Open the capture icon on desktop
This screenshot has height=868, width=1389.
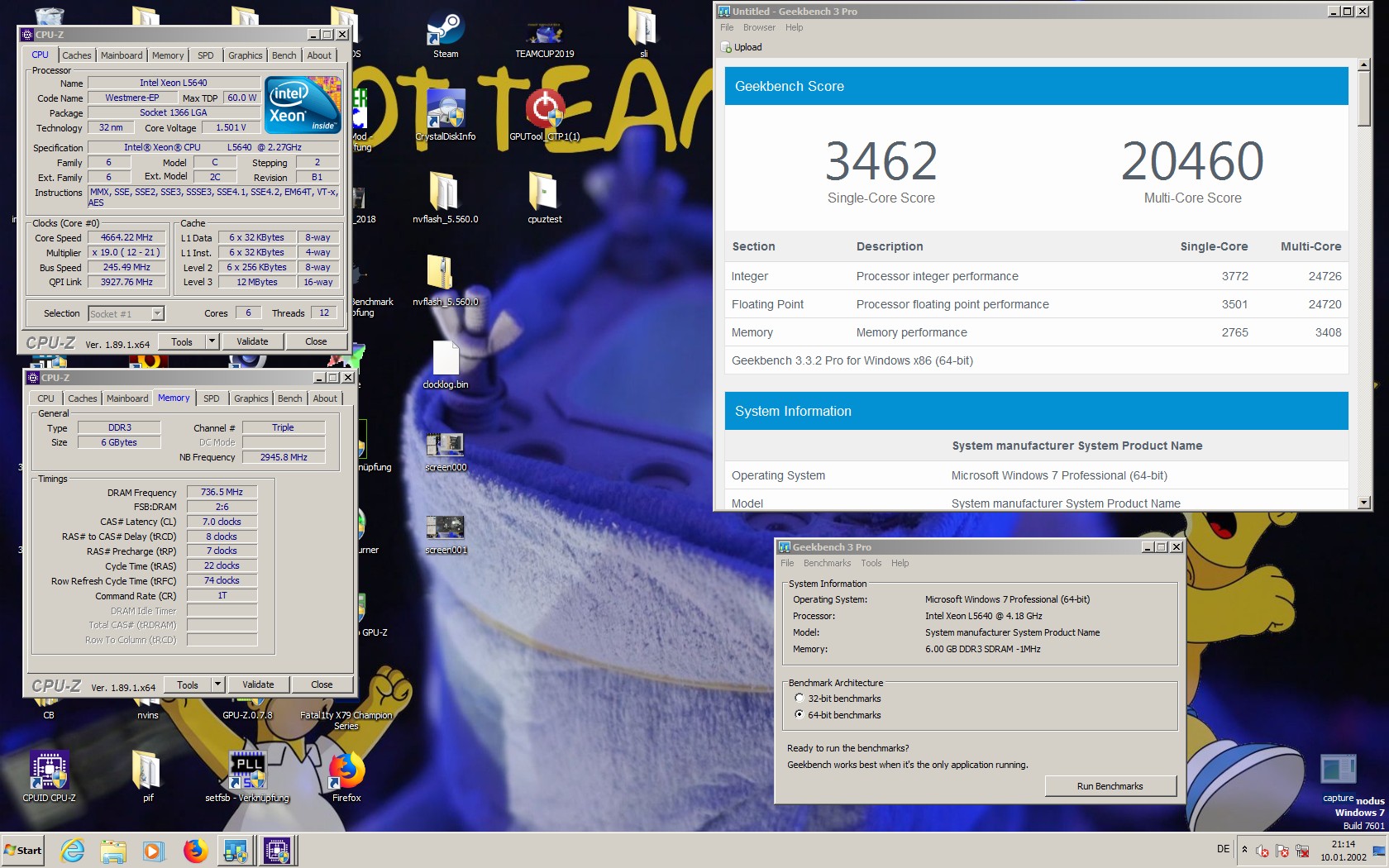(x=1339, y=777)
